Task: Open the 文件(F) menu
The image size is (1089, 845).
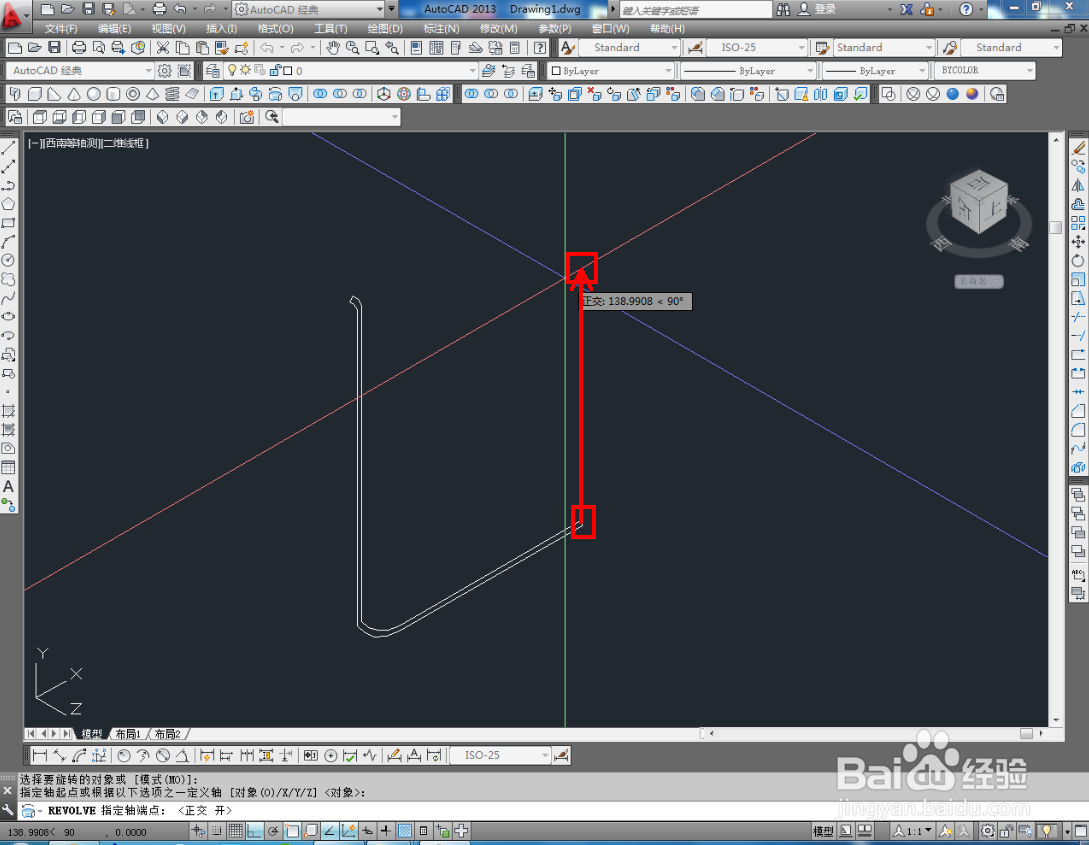Action: point(61,28)
